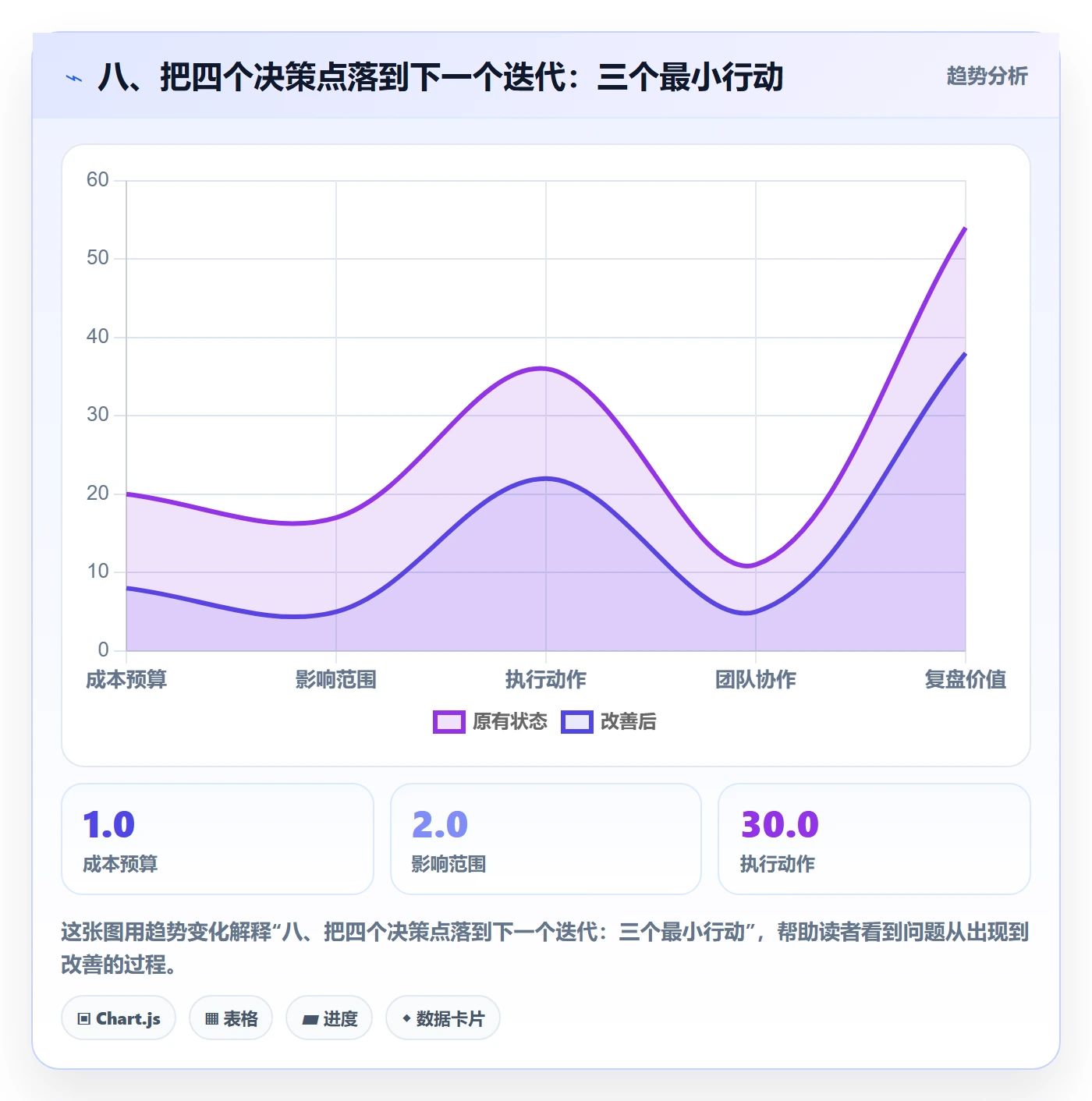The image size is (1092, 1101).
Task: Select the 数据卡片 tag chip
Action: click(x=443, y=1018)
